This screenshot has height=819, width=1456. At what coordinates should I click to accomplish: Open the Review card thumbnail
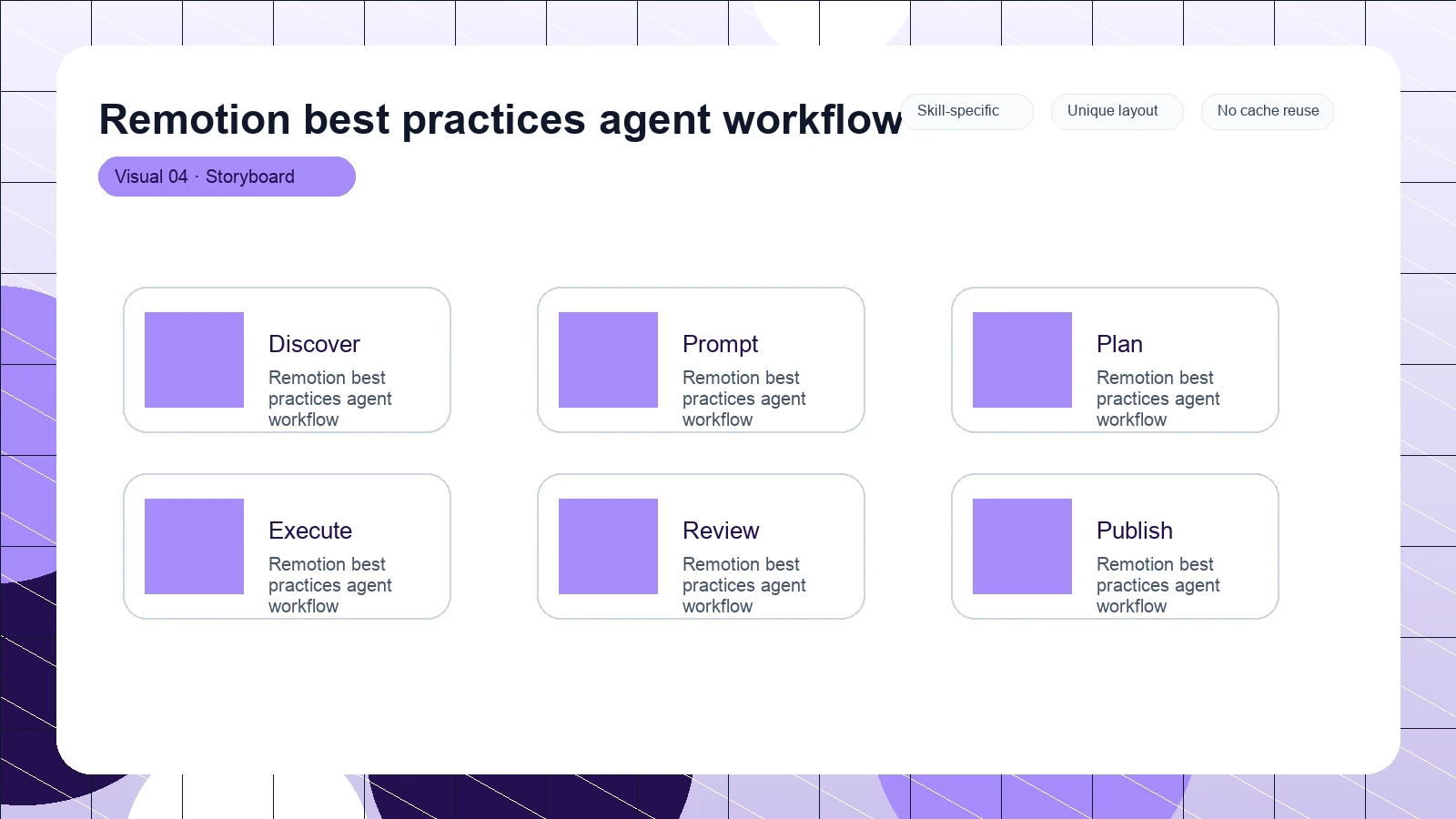tap(608, 546)
